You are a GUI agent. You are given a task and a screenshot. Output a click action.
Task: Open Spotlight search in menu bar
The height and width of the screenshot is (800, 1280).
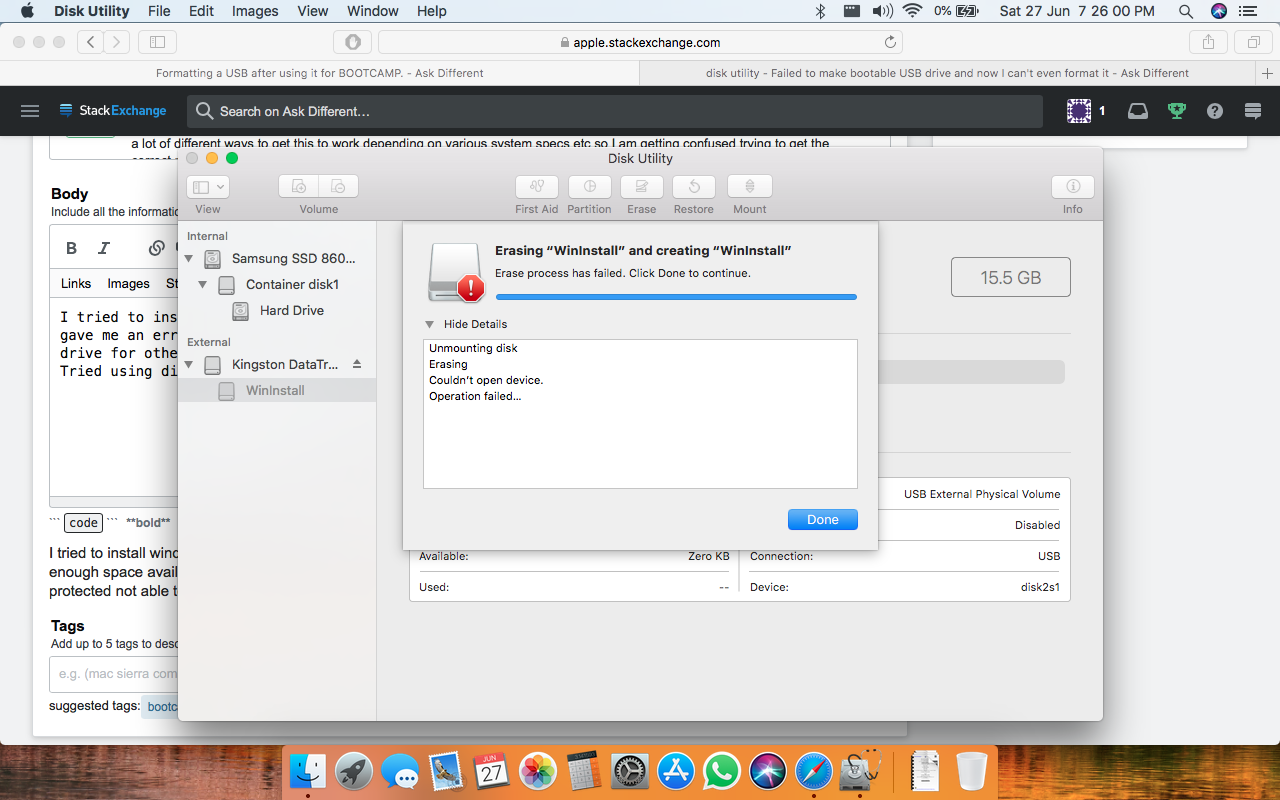coord(1186,11)
